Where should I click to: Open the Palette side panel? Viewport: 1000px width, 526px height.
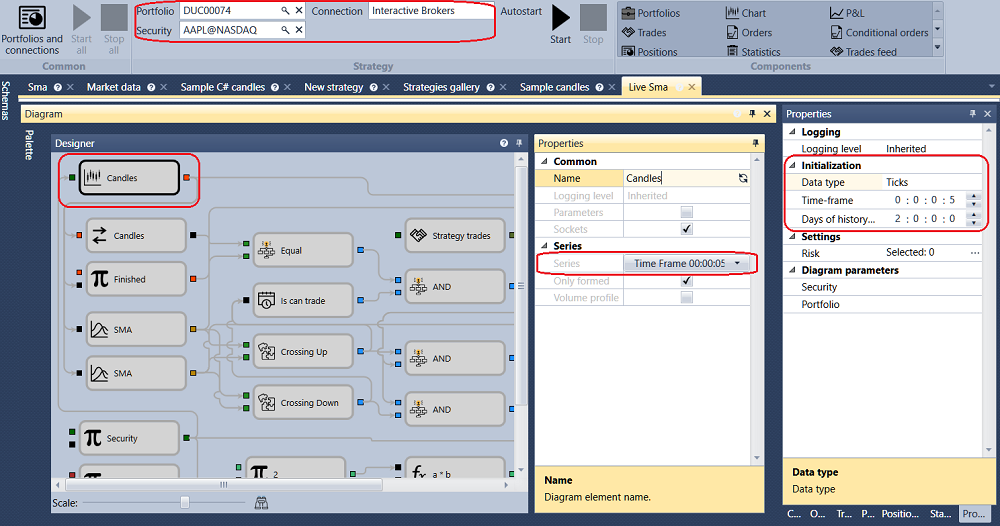[x=29, y=145]
